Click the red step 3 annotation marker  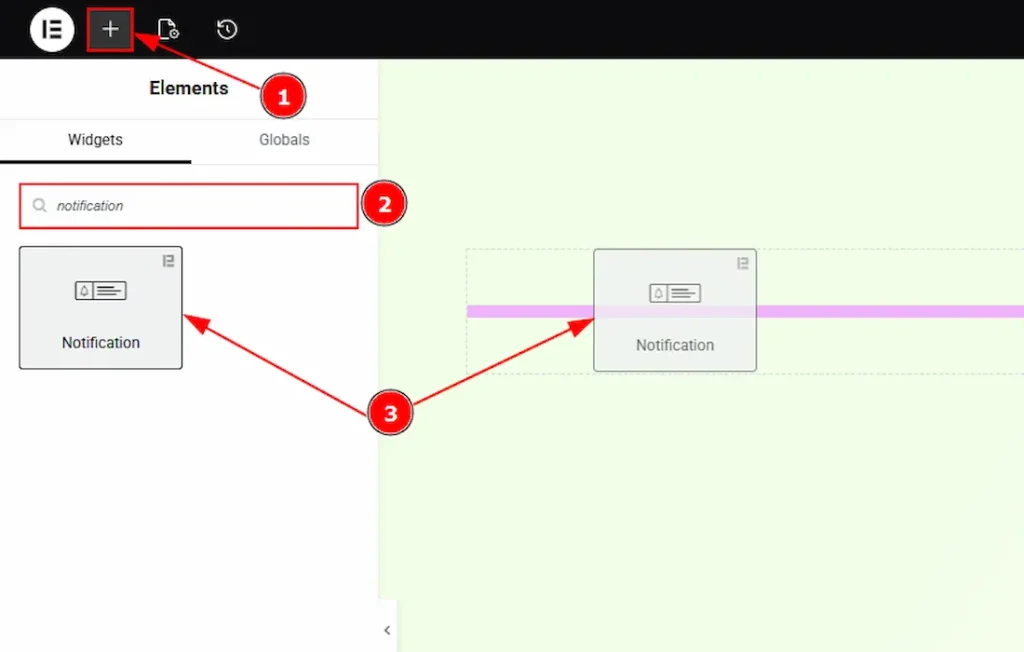tap(390, 414)
